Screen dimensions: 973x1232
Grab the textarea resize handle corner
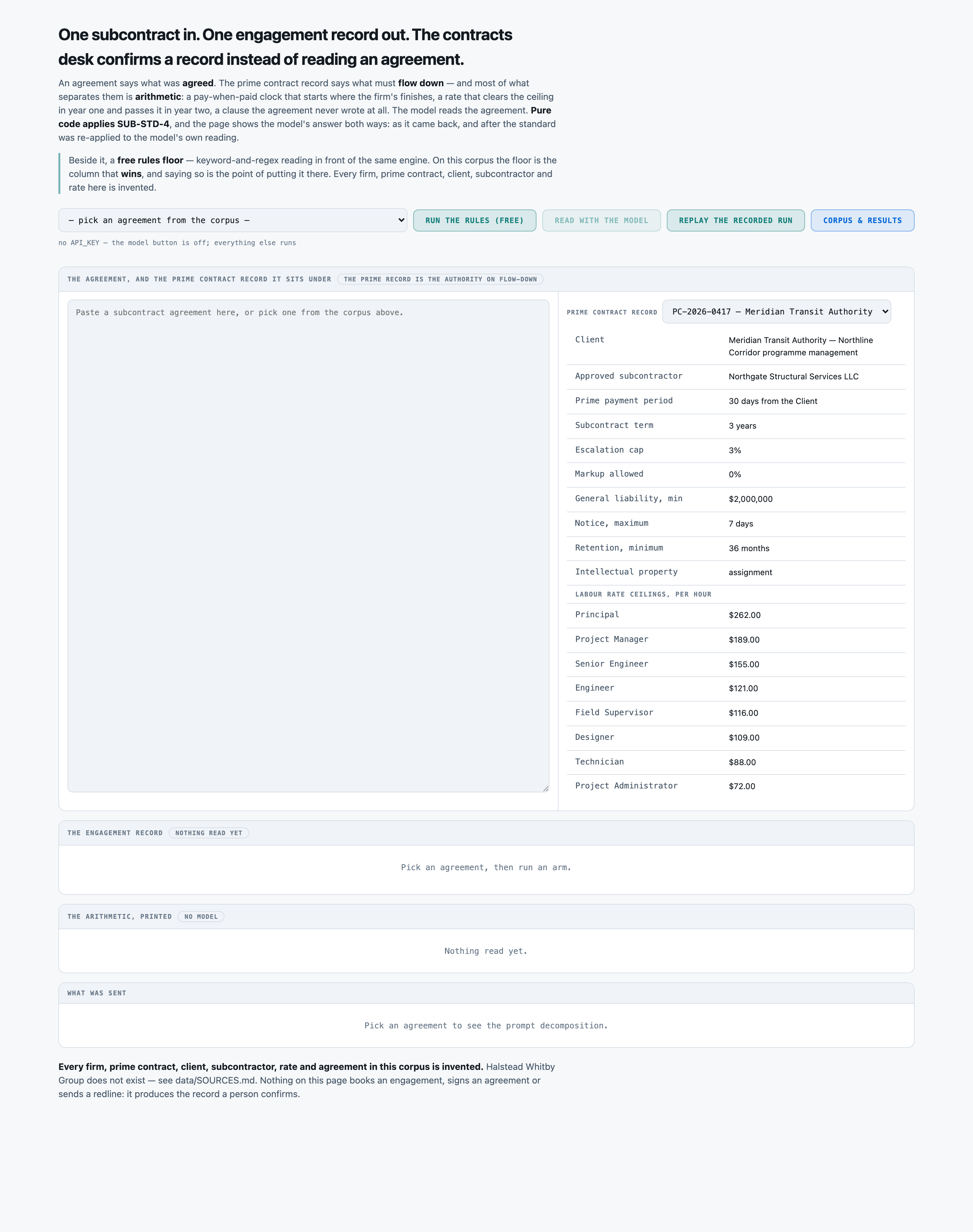(x=545, y=788)
